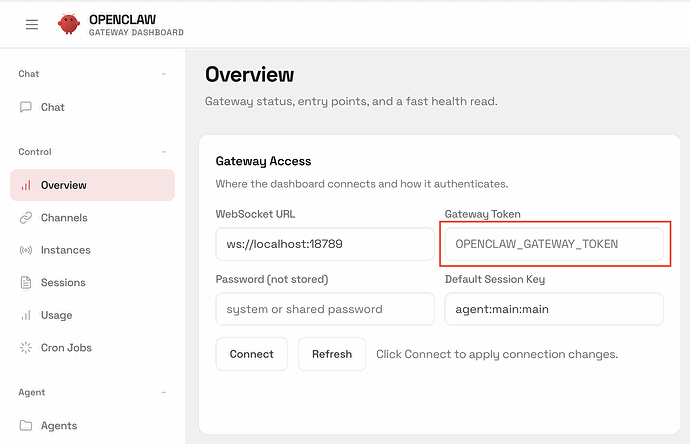Image resolution: width=690 pixels, height=444 pixels.
Task: Click the Usage chart icon
Action: click(26, 315)
